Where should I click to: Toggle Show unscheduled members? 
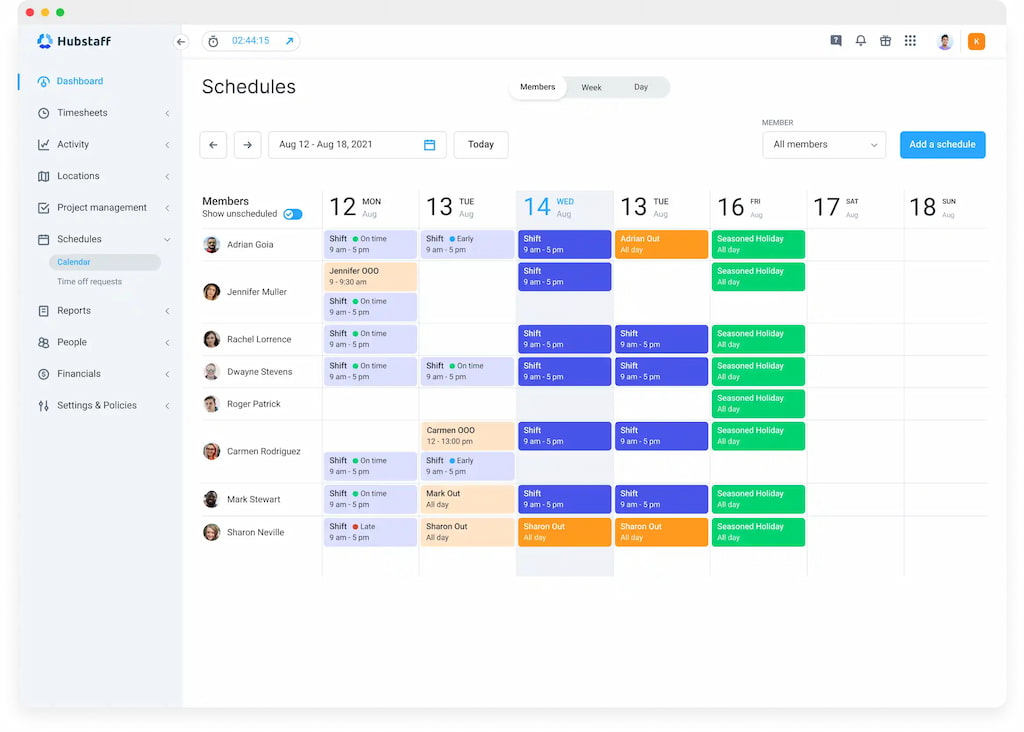click(293, 214)
